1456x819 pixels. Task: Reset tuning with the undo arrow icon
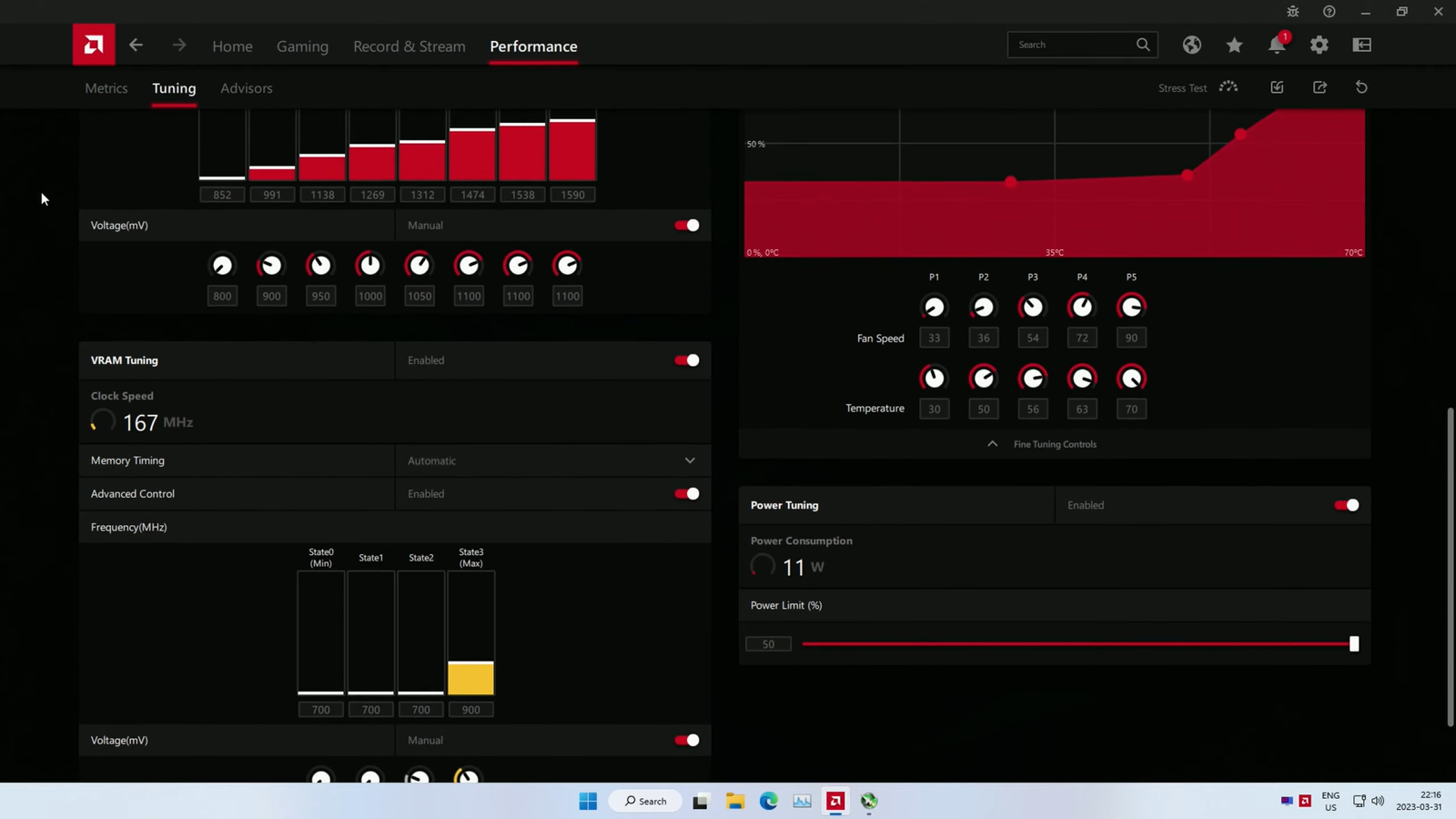click(x=1361, y=87)
